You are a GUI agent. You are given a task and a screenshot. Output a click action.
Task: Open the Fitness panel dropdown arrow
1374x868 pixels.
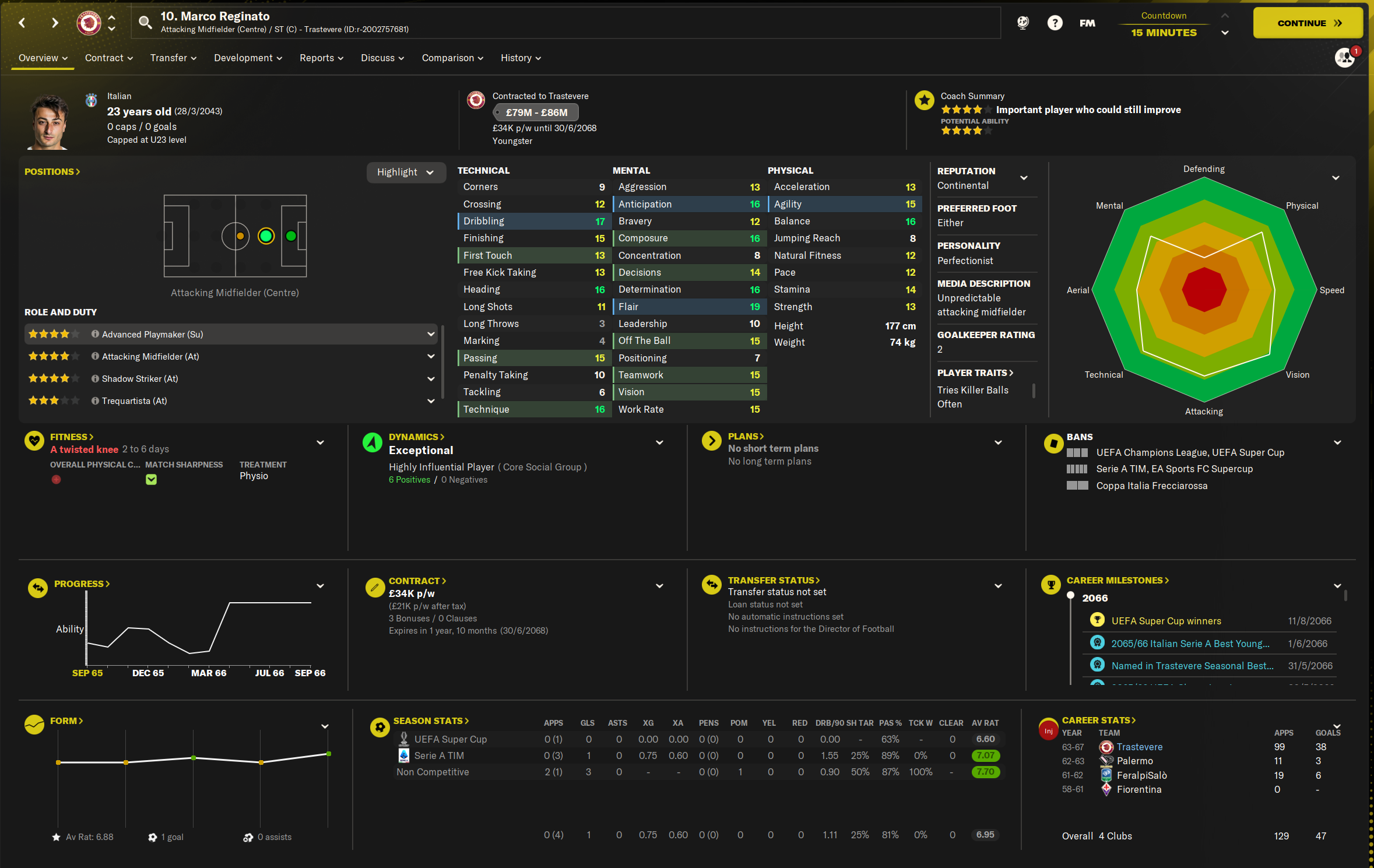[x=320, y=442]
